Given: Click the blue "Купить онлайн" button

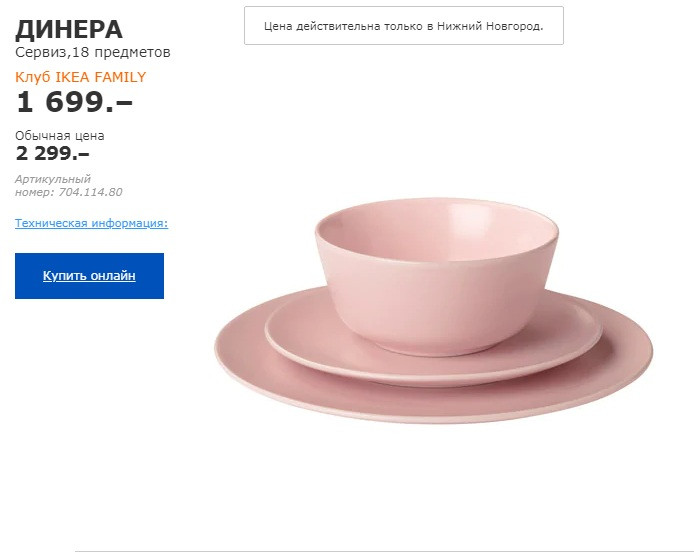Looking at the screenshot, I should point(89,276).
